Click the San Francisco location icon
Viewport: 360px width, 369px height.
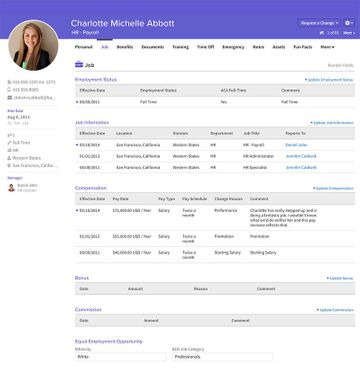pos(9,166)
